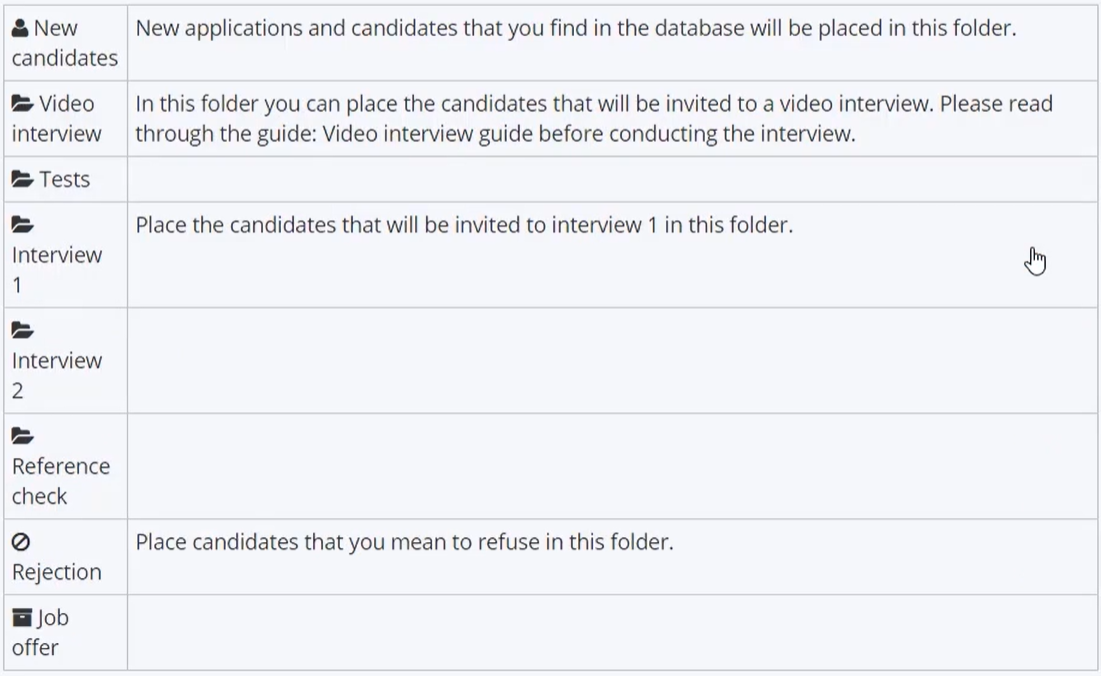
Task: Click the folder icon next to Video interview
Action: pos(22,104)
